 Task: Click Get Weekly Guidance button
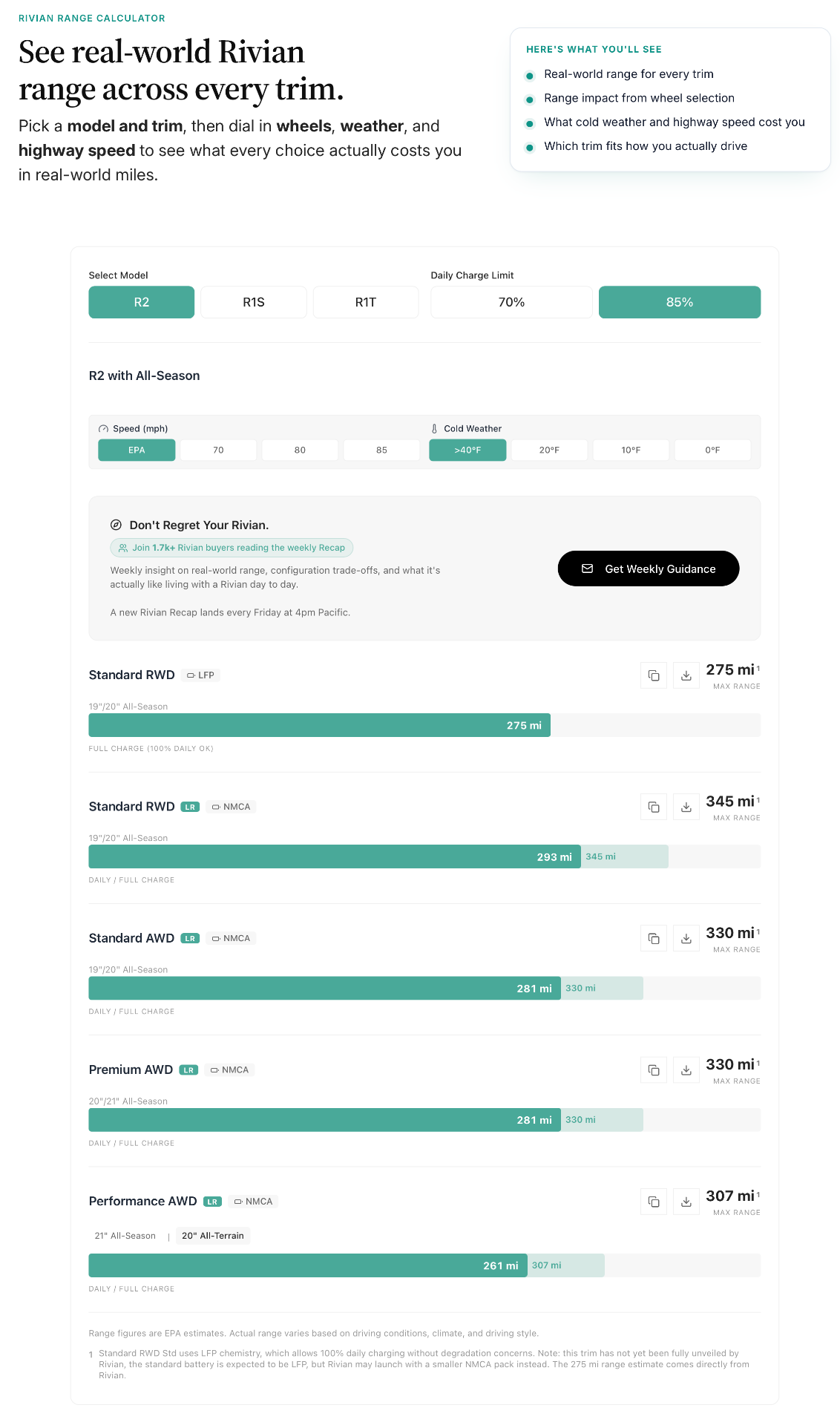click(649, 569)
